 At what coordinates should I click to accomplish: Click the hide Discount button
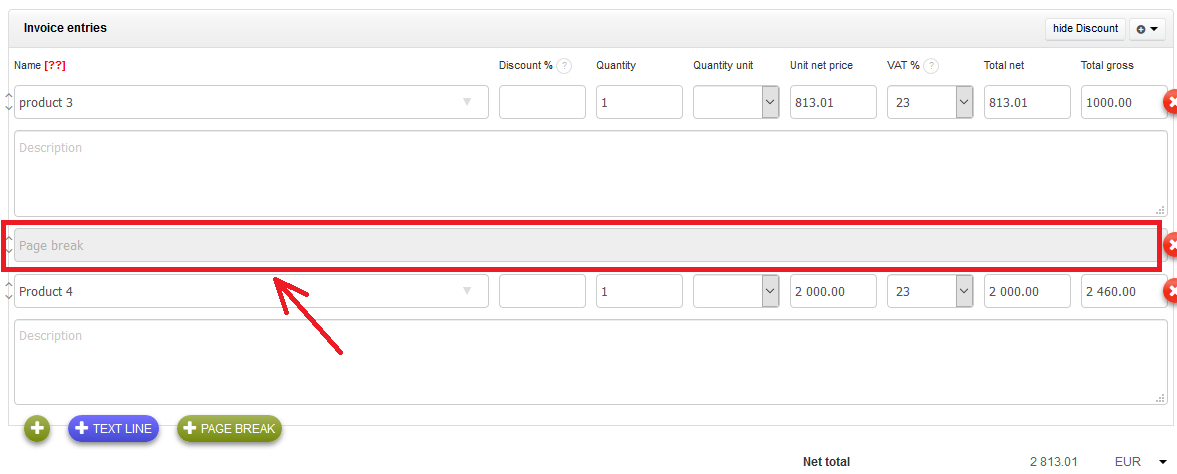[1085, 29]
